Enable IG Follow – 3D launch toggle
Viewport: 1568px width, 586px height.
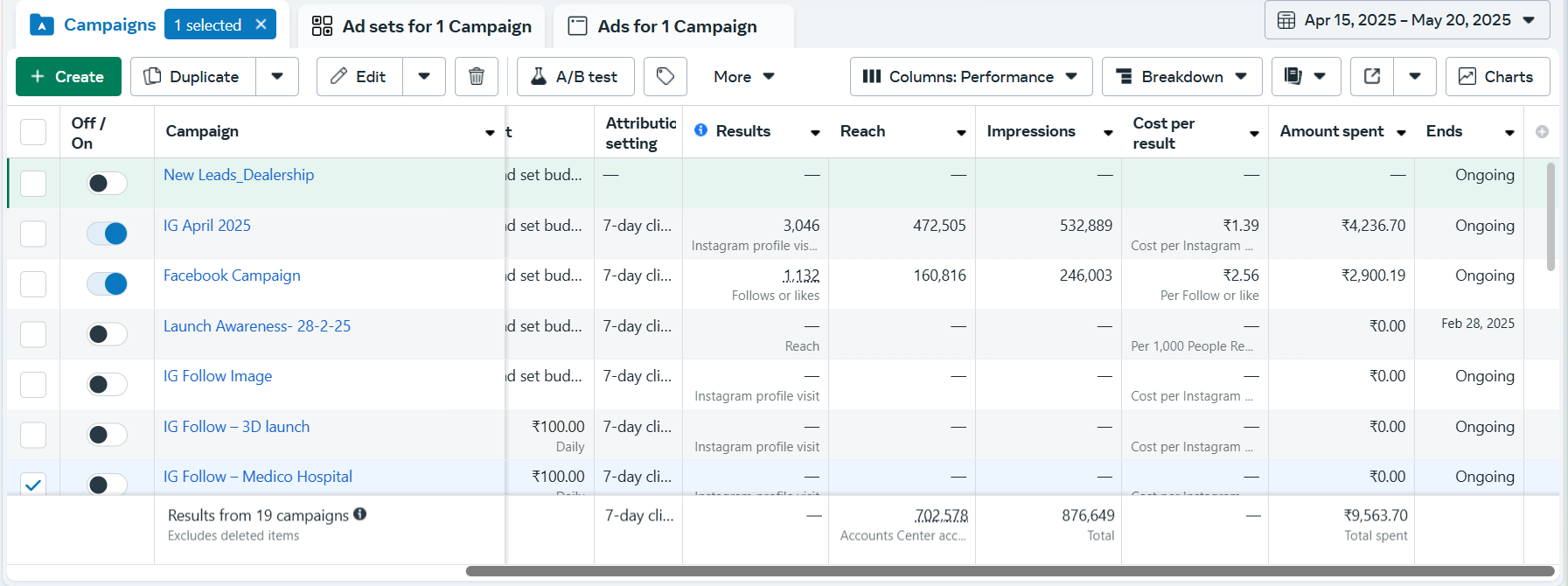108,435
